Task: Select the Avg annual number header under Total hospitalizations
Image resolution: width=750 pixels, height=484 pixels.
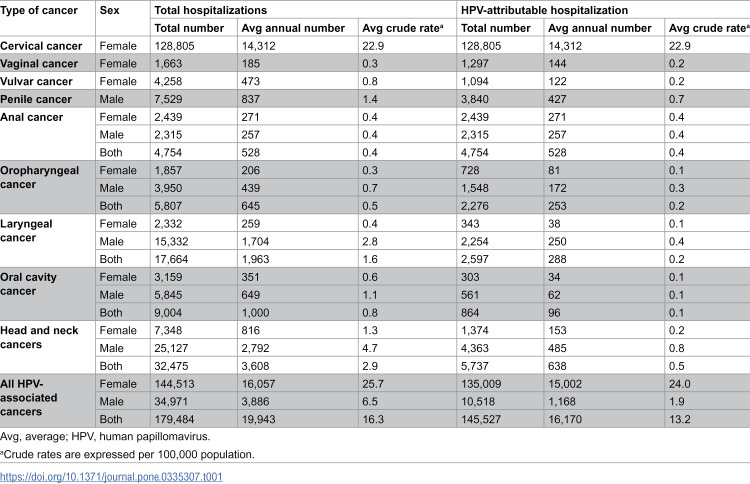Action: click(x=293, y=28)
